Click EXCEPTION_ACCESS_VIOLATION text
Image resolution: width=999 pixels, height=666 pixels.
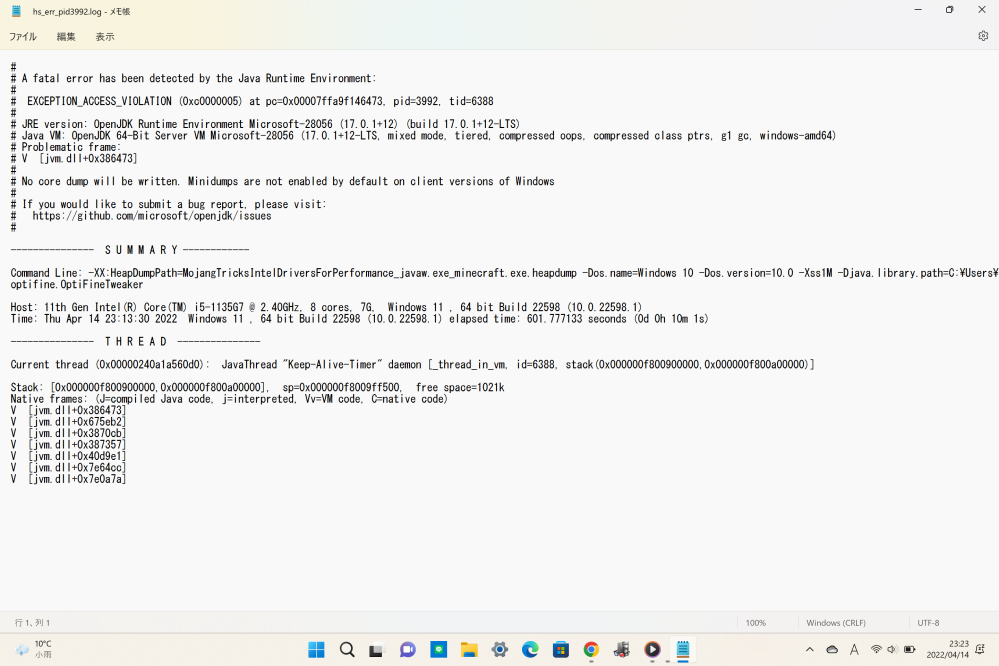[x=99, y=101]
